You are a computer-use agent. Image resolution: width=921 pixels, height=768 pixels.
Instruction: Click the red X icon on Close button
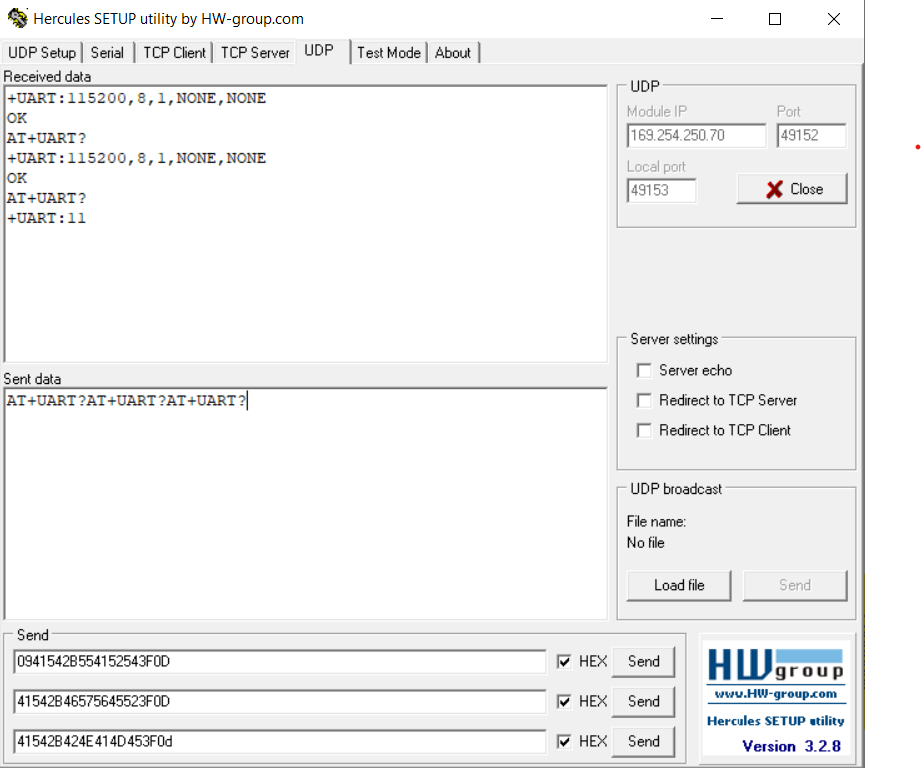(x=772, y=190)
